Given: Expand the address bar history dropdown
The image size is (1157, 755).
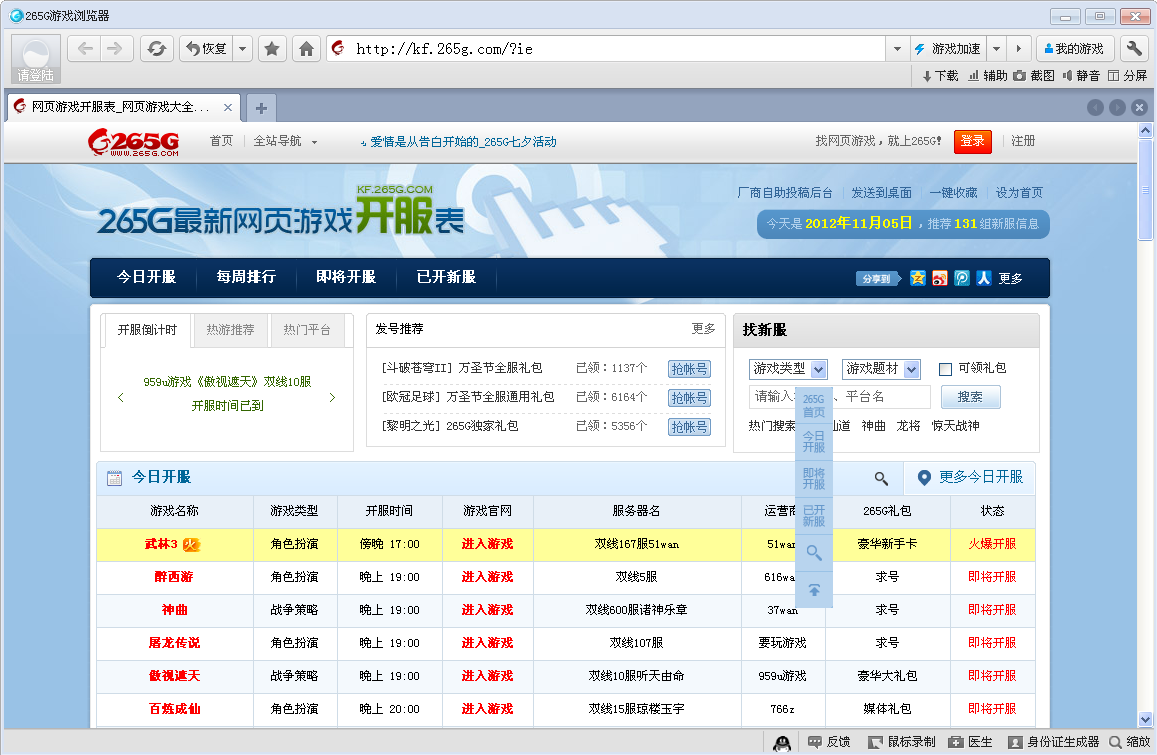Looking at the screenshot, I should (896, 49).
